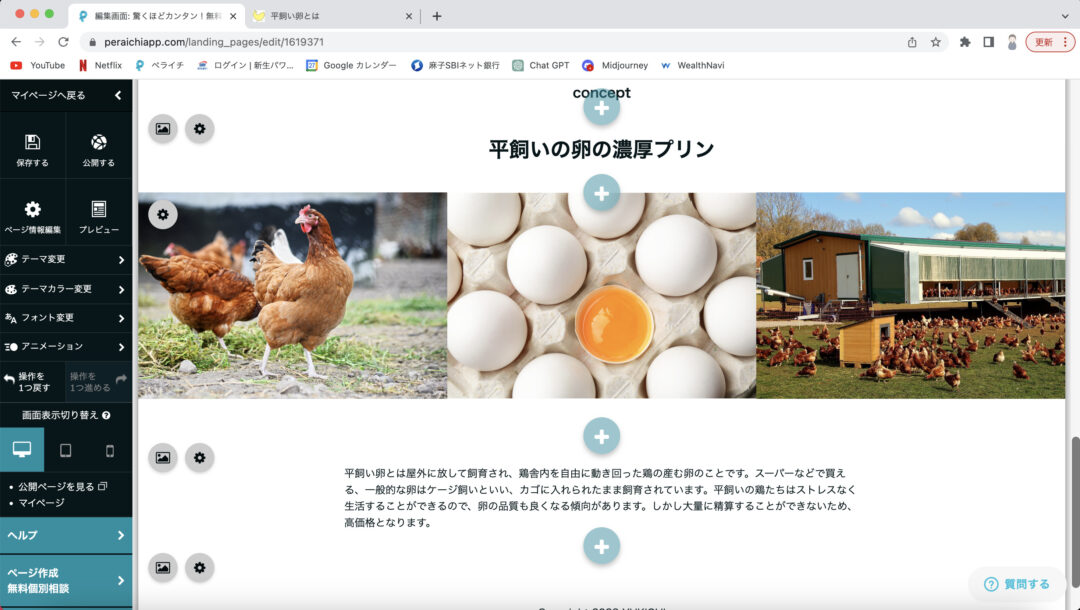Screen dimensions: 1080x610
Task: Select the eggs in carton photo
Action: click(x=601, y=295)
